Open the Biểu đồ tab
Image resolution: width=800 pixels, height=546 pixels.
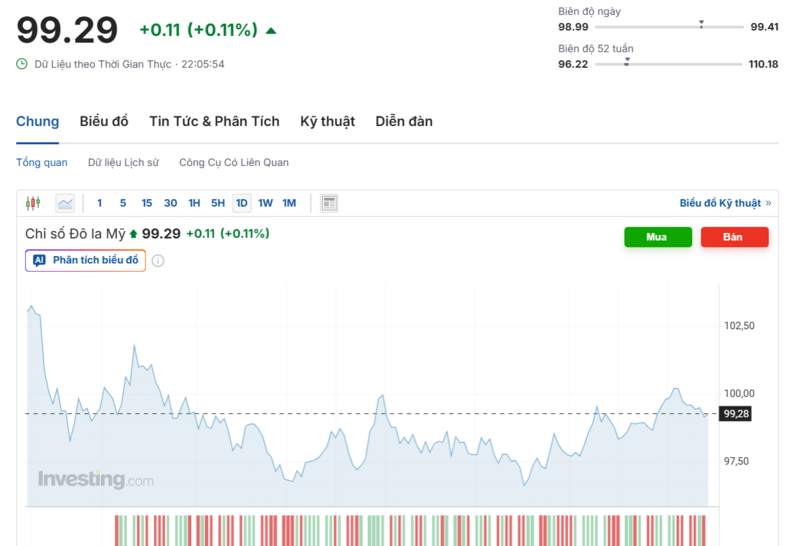point(104,121)
